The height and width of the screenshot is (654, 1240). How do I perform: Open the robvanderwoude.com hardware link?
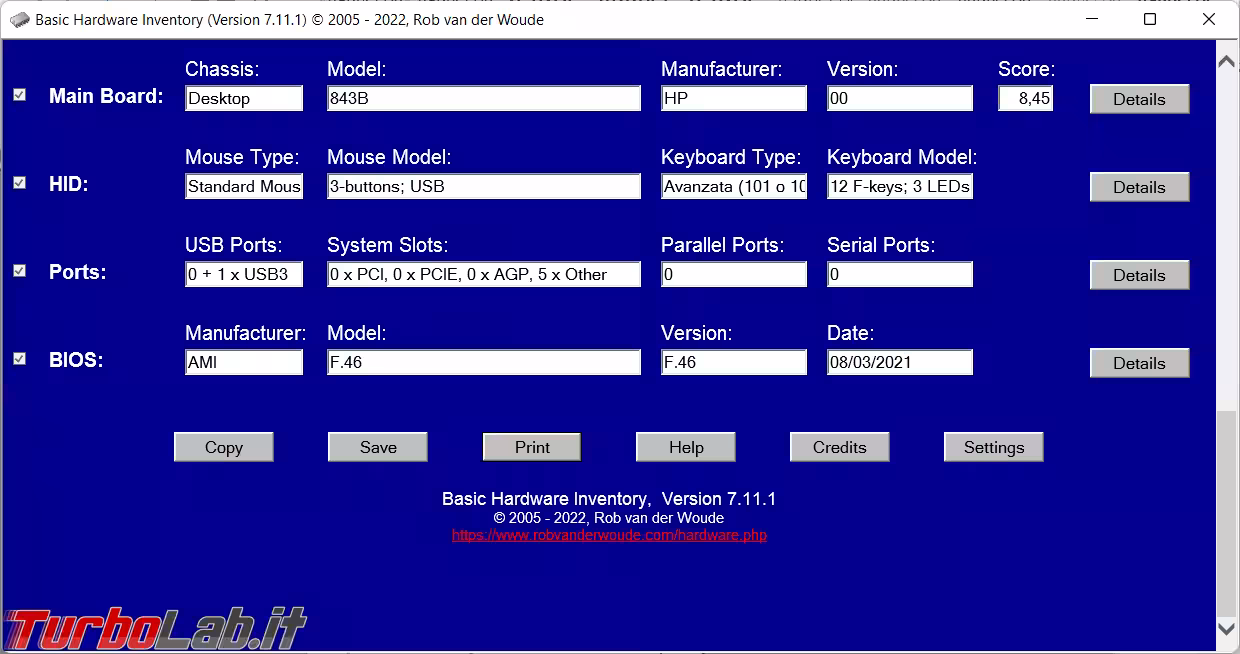tap(609, 535)
